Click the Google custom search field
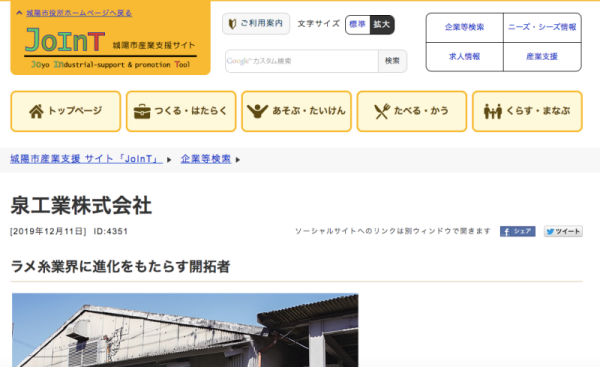 click(x=302, y=61)
